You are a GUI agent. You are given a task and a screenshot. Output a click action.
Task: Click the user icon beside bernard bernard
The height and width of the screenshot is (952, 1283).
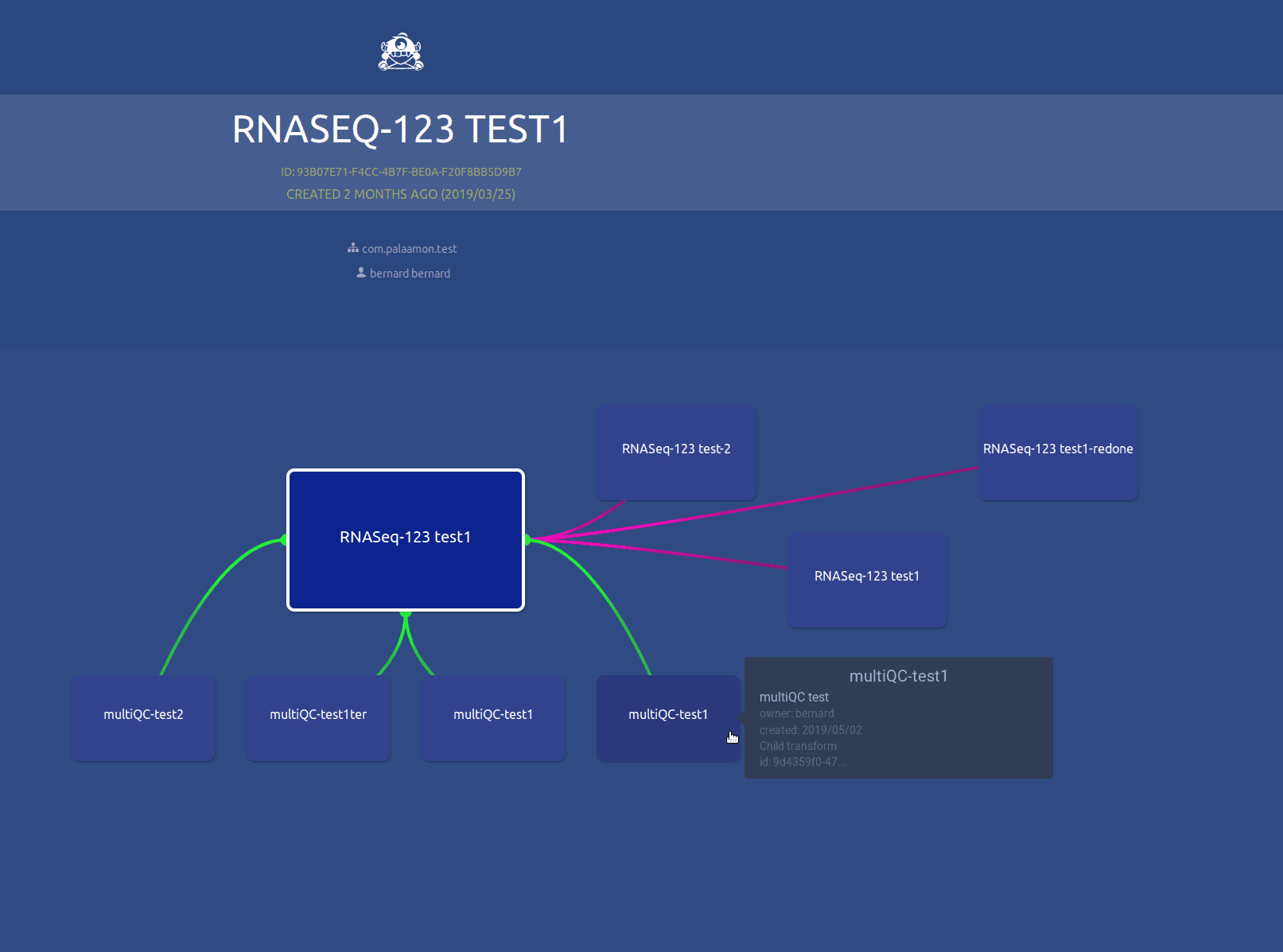click(361, 273)
